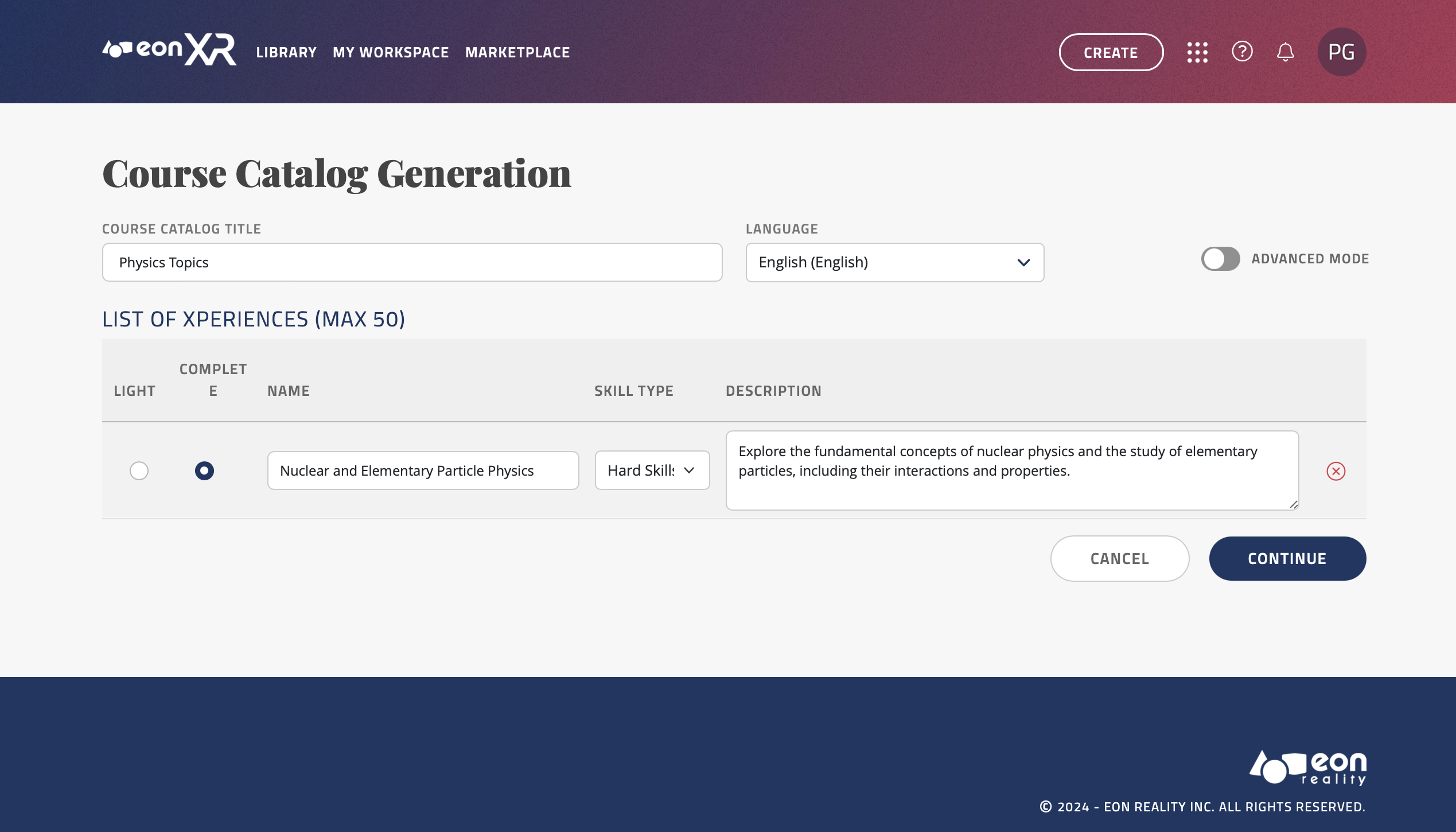The width and height of the screenshot is (1456, 832).
Task: Click the COMPLETE column header
Action: click(213, 380)
